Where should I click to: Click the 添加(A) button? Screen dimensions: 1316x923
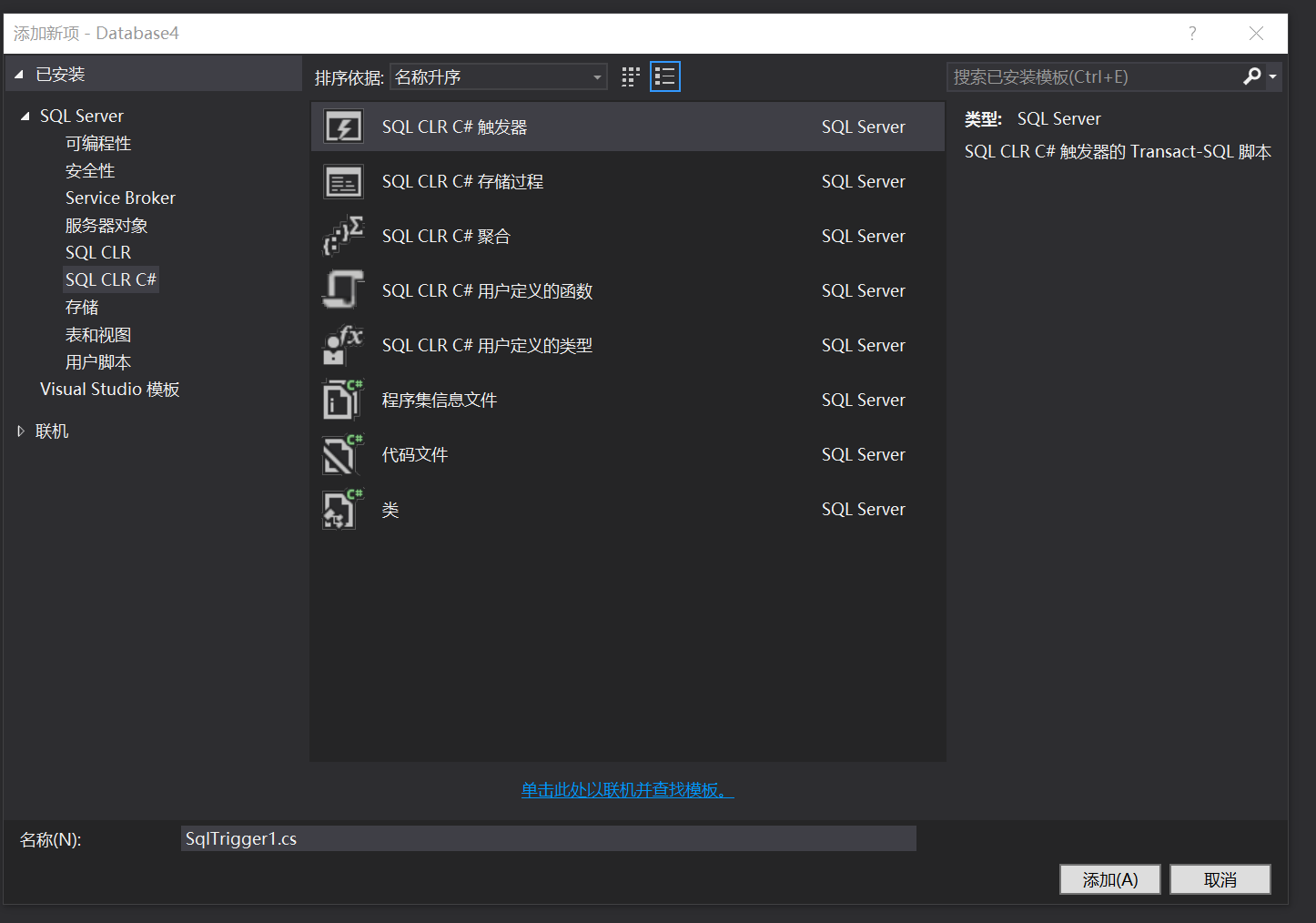(x=1110, y=879)
